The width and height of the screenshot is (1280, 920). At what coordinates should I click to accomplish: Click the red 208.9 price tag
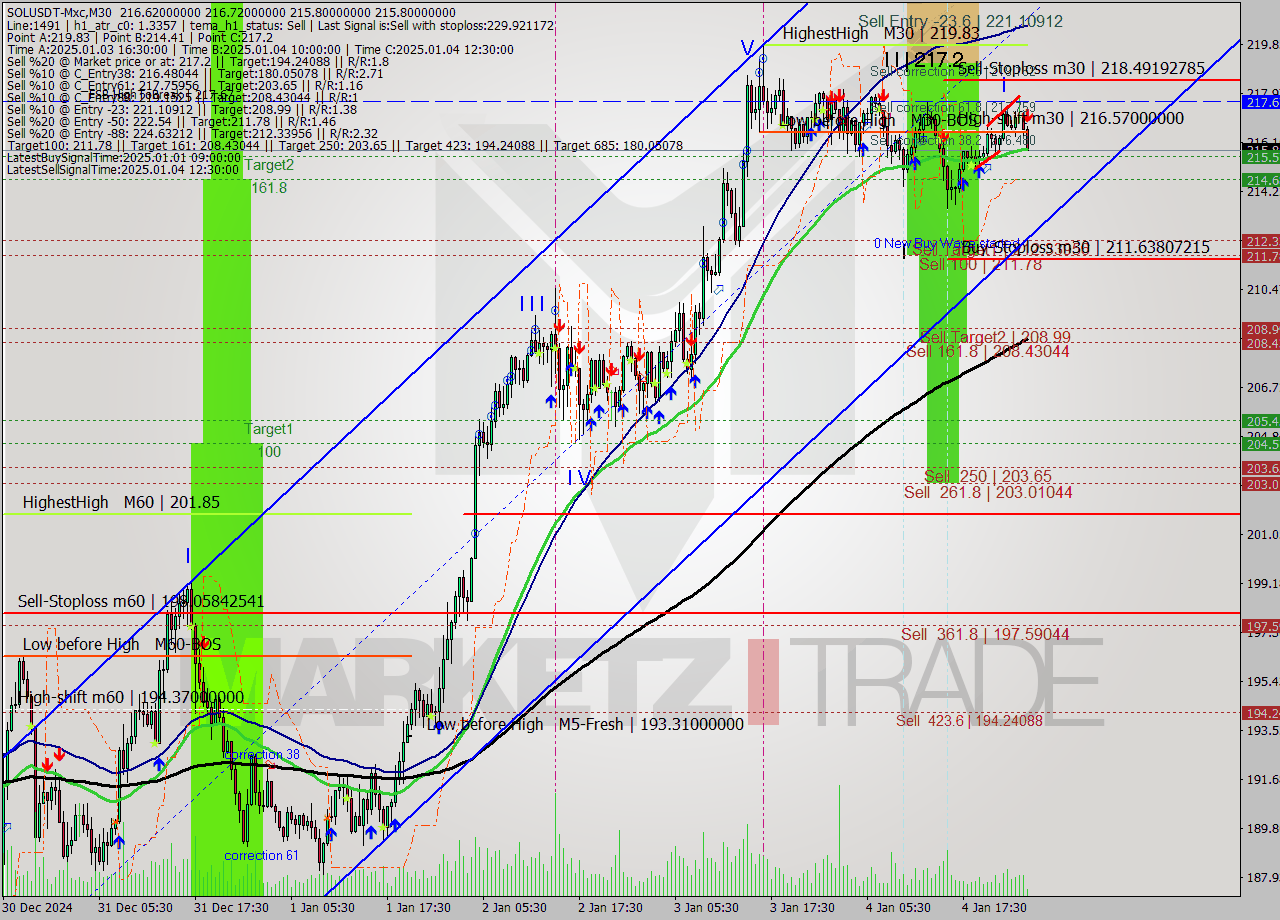coord(1261,329)
